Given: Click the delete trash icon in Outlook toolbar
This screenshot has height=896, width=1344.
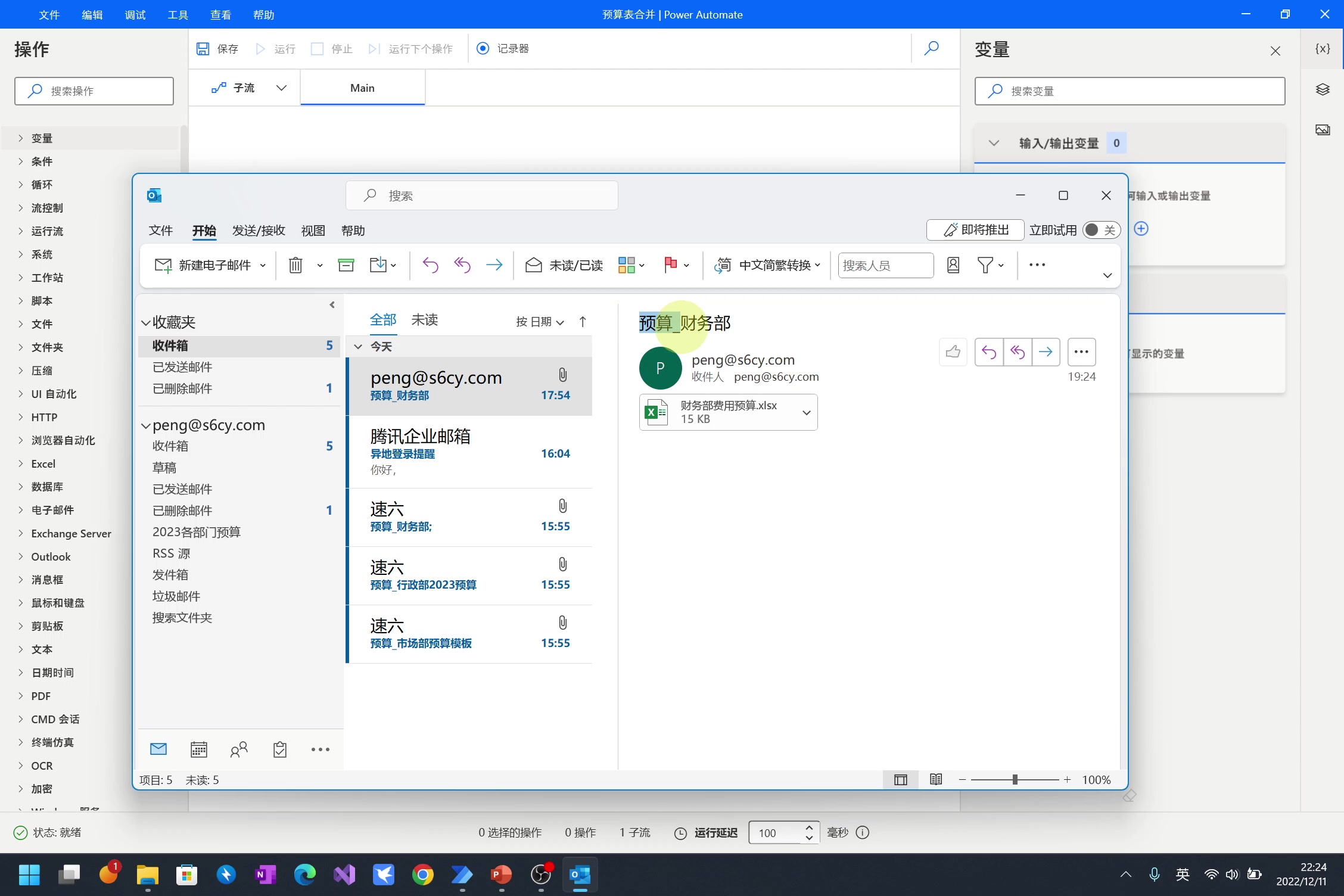Looking at the screenshot, I should pos(295,265).
